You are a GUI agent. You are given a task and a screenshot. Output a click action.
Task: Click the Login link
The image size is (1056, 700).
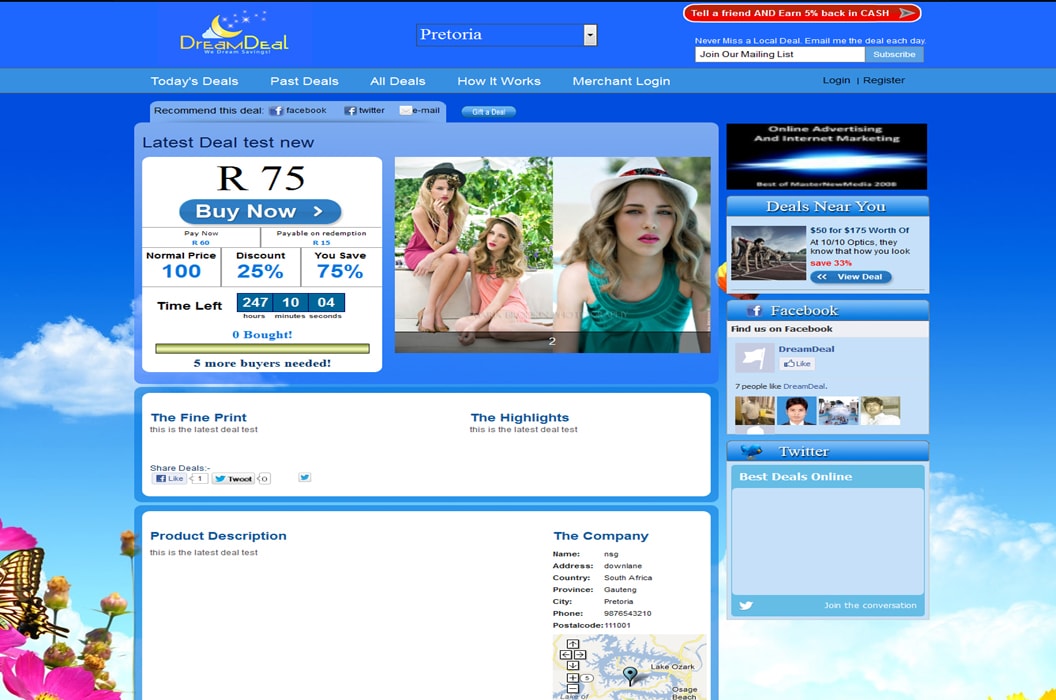pyautogui.click(x=836, y=80)
